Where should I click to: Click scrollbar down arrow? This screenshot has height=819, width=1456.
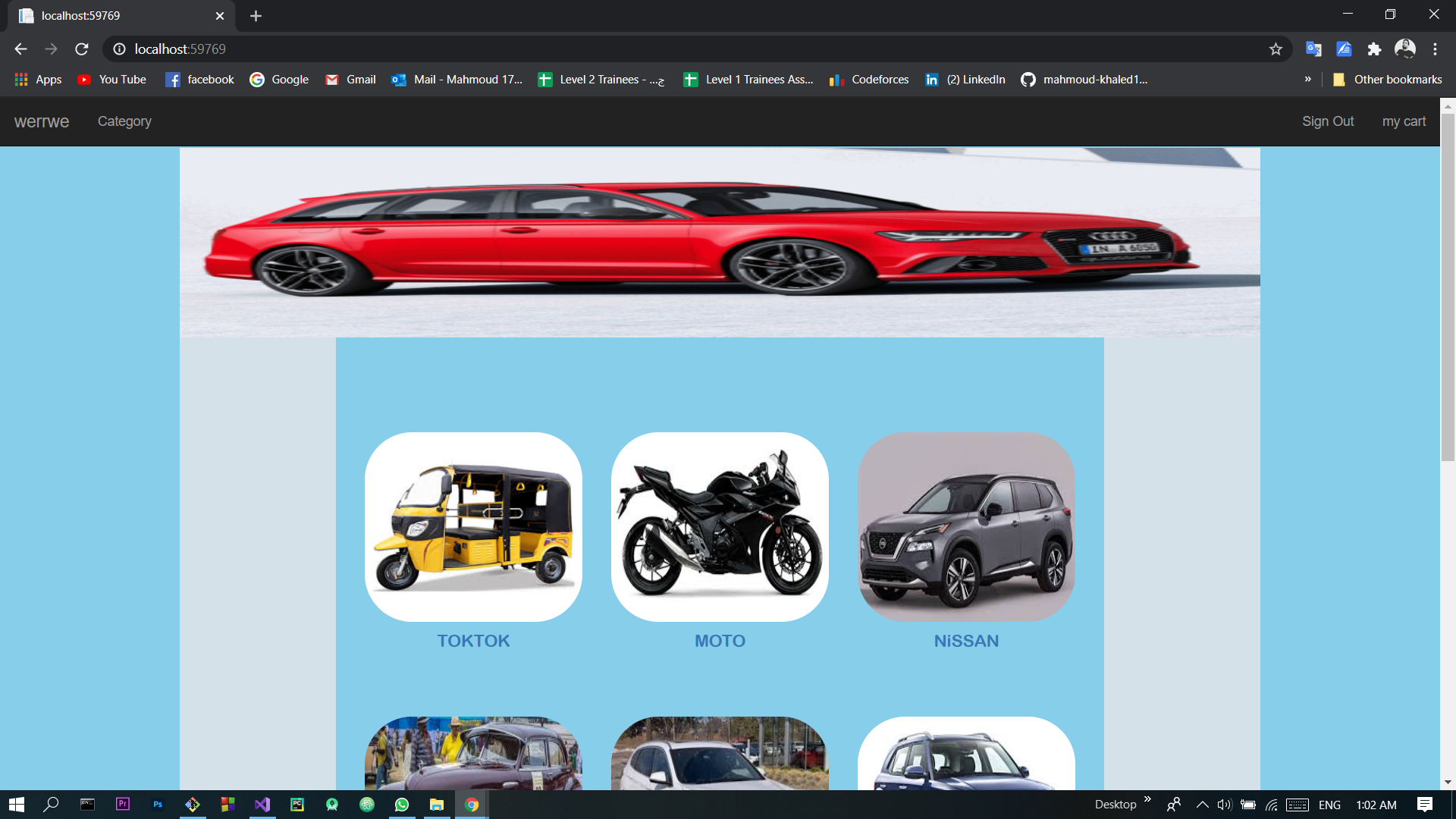click(1448, 782)
